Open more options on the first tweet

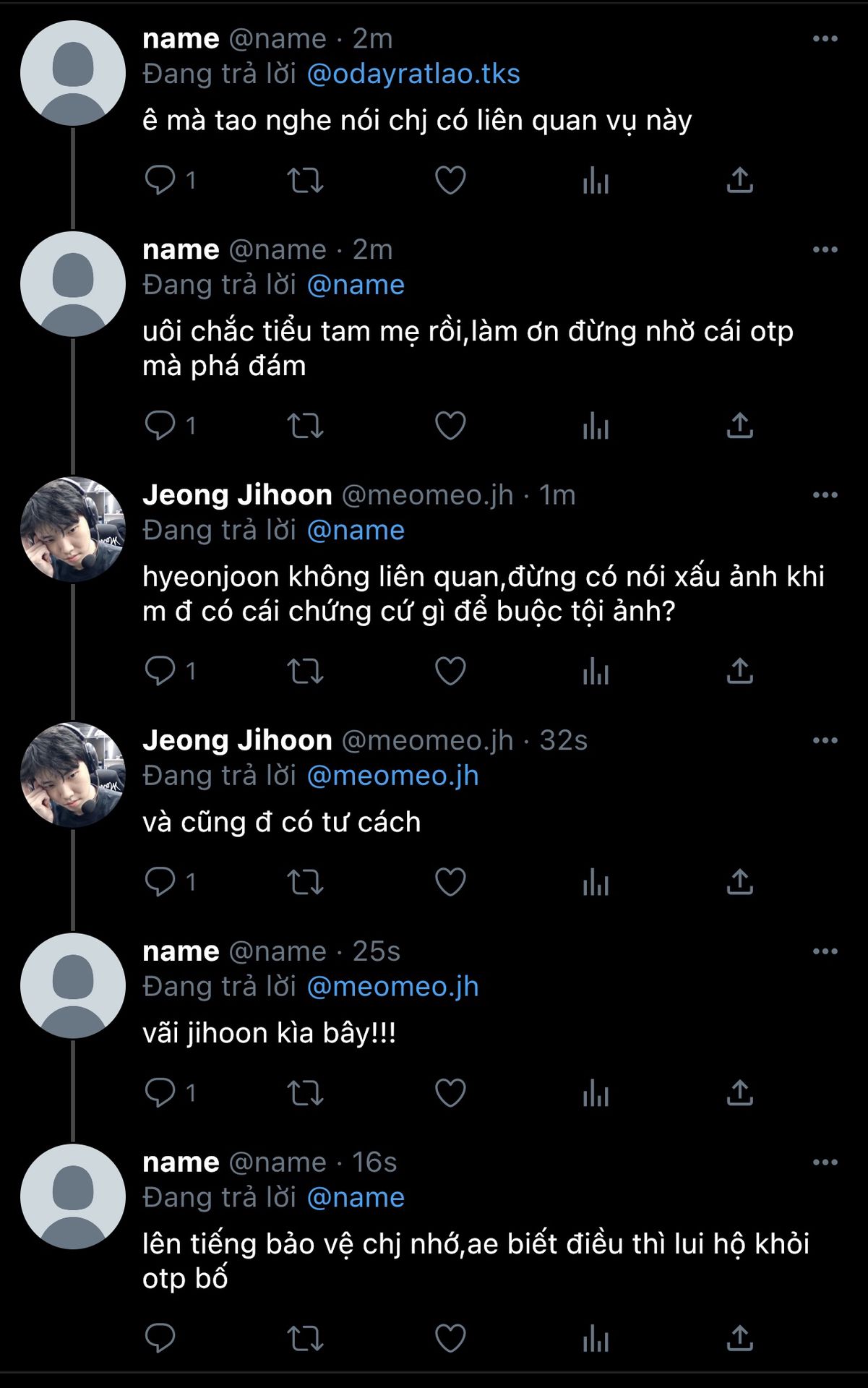tap(825, 38)
